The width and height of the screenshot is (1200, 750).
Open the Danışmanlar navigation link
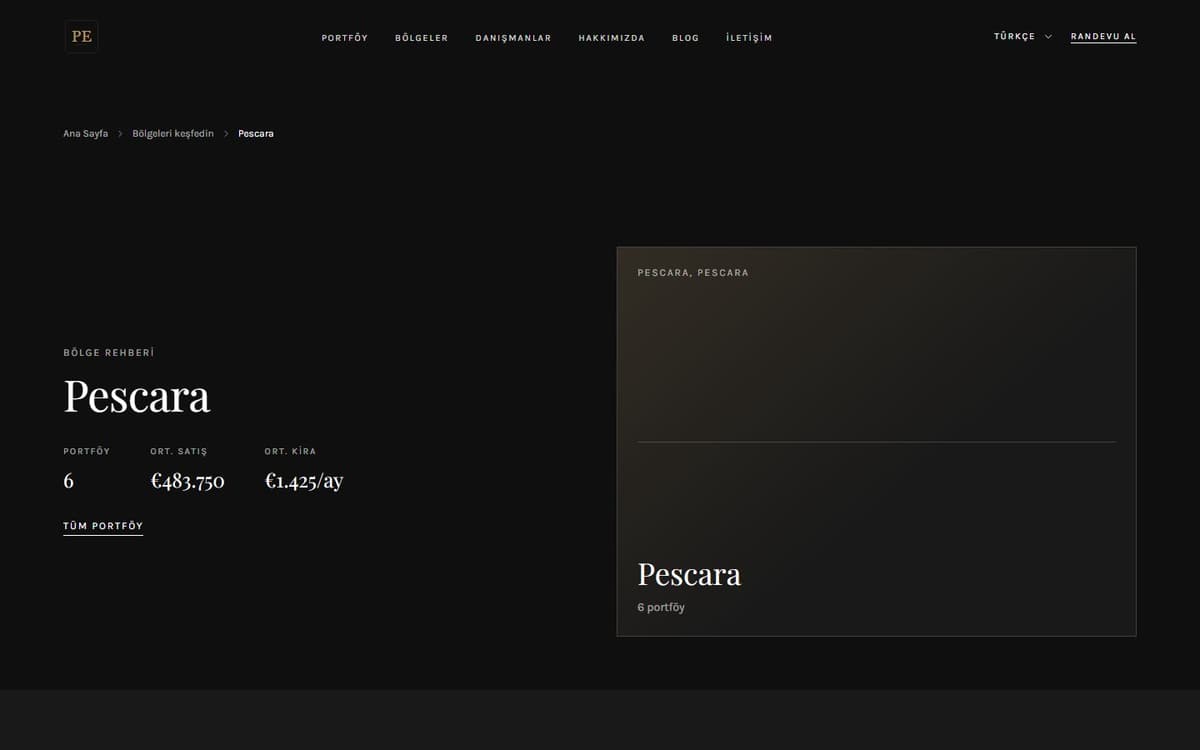tap(513, 38)
